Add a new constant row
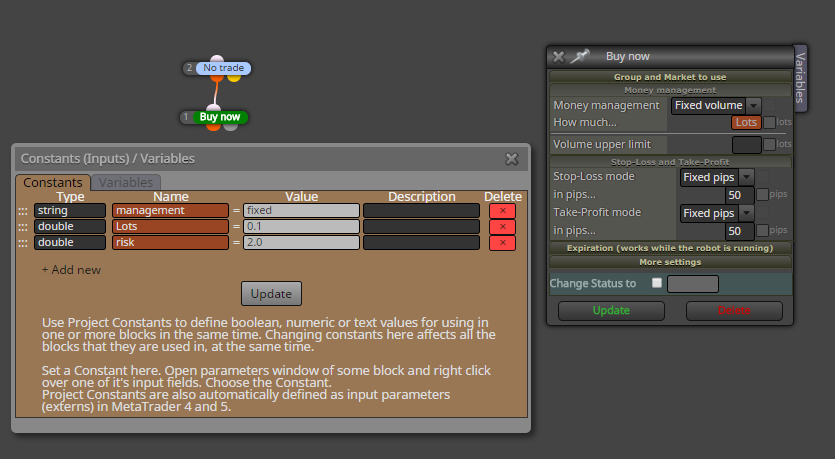 point(71,270)
